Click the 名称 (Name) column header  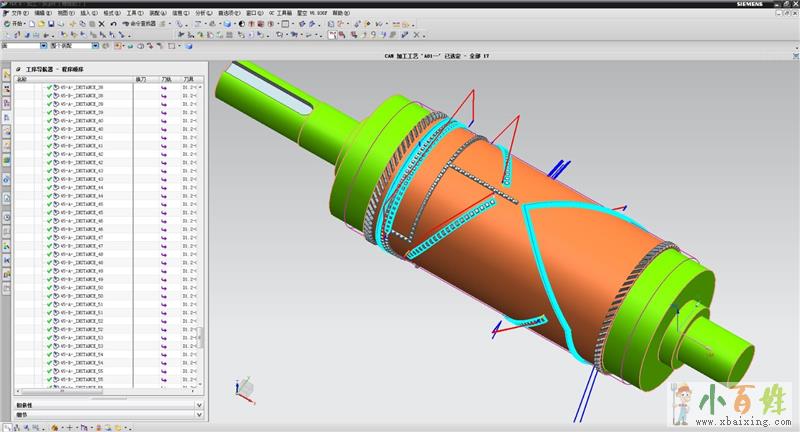tap(22, 78)
